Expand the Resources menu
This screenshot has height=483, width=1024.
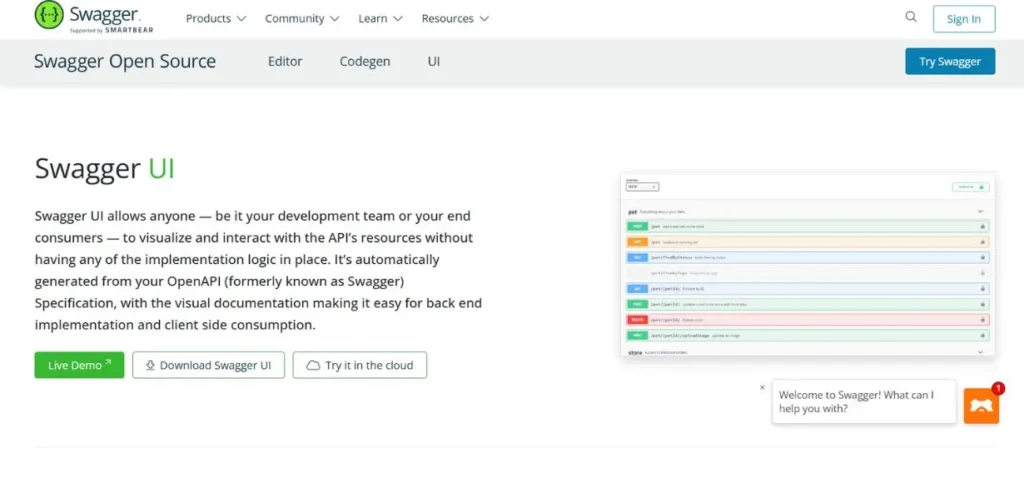click(455, 18)
